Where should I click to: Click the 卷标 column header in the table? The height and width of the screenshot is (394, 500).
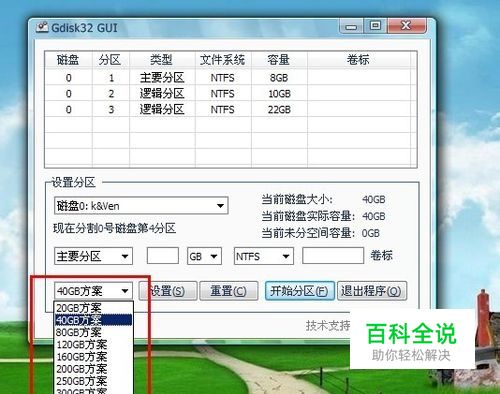click(x=359, y=60)
